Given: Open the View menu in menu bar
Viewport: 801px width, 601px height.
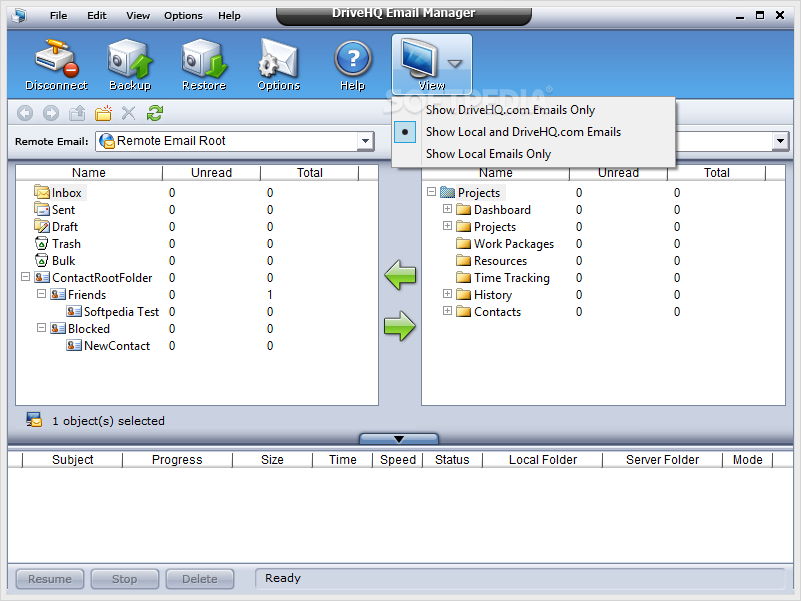Looking at the screenshot, I should click(138, 16).
